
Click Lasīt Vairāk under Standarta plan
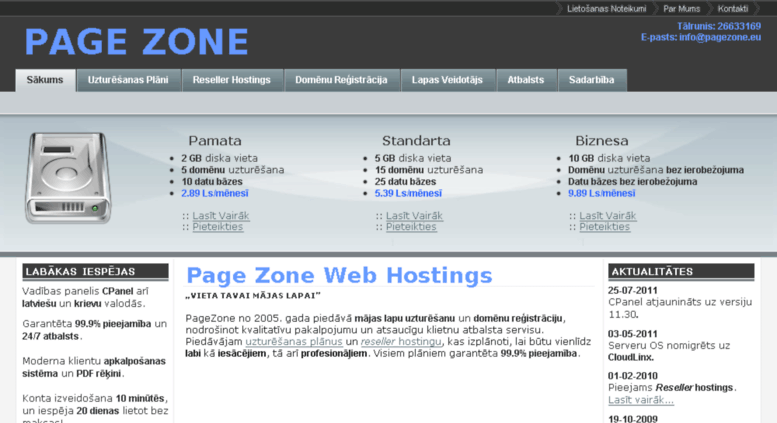[414, 215]
